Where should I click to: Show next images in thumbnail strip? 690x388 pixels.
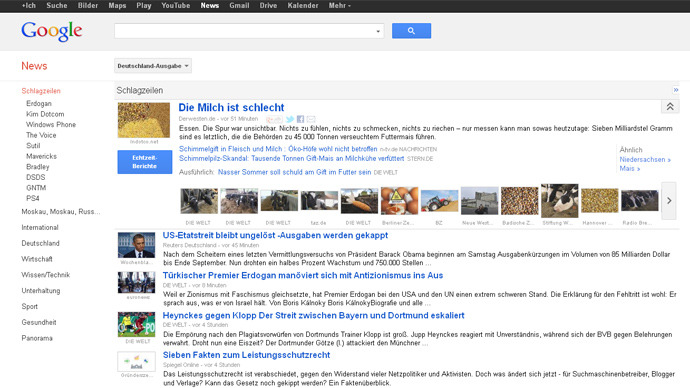pyautogui.click(x=669, y=201)
